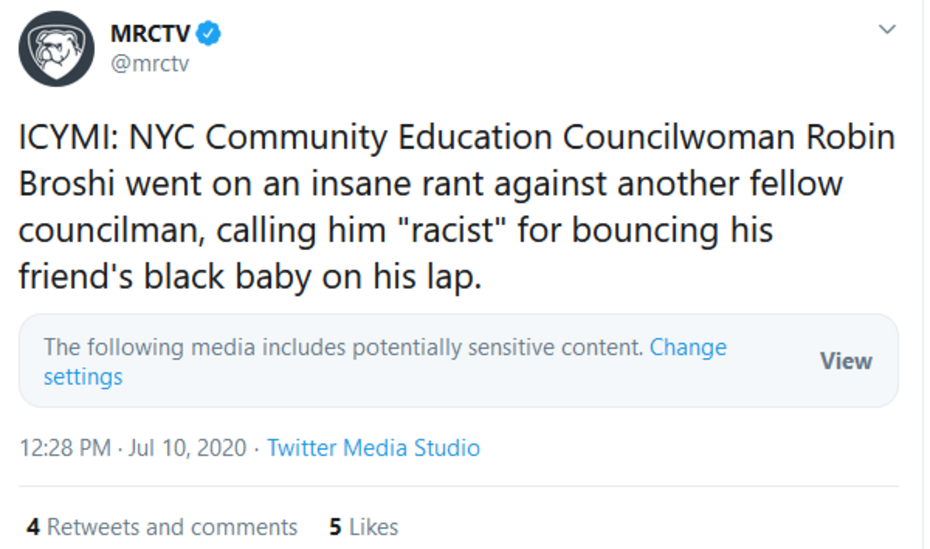Click the tweet's last line about the baby
Viewport: 930px width, 549px height.
(x=250, y=277)
